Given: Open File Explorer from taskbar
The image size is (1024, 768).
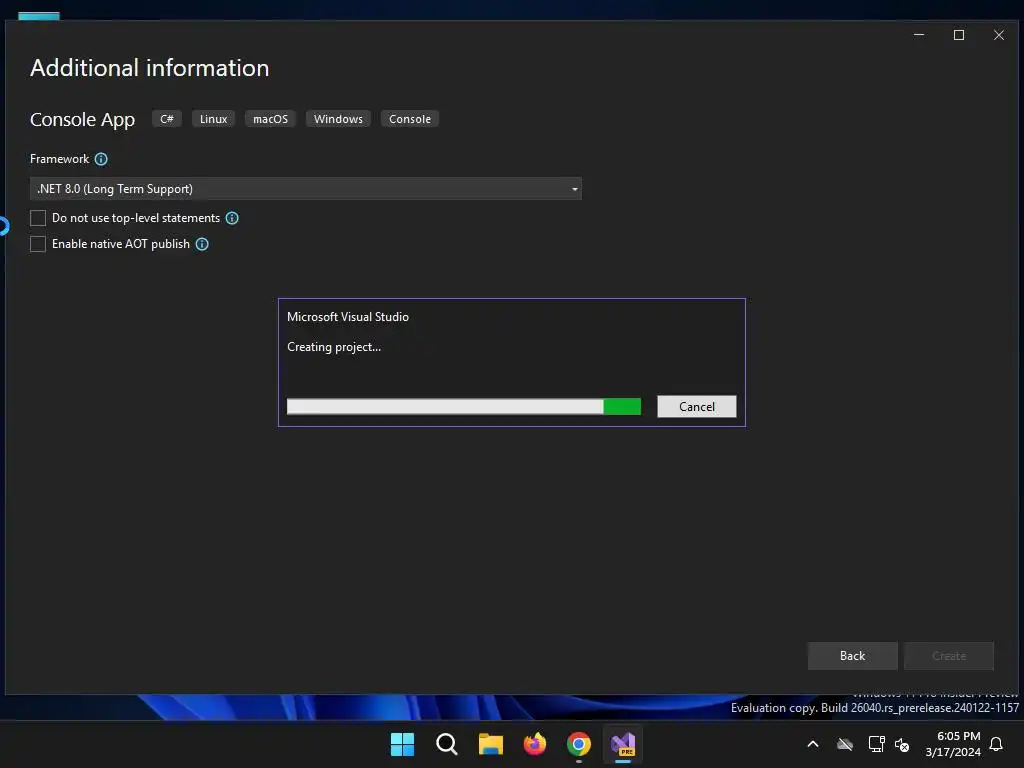Looking at the screenshot, I should [490, 744].
